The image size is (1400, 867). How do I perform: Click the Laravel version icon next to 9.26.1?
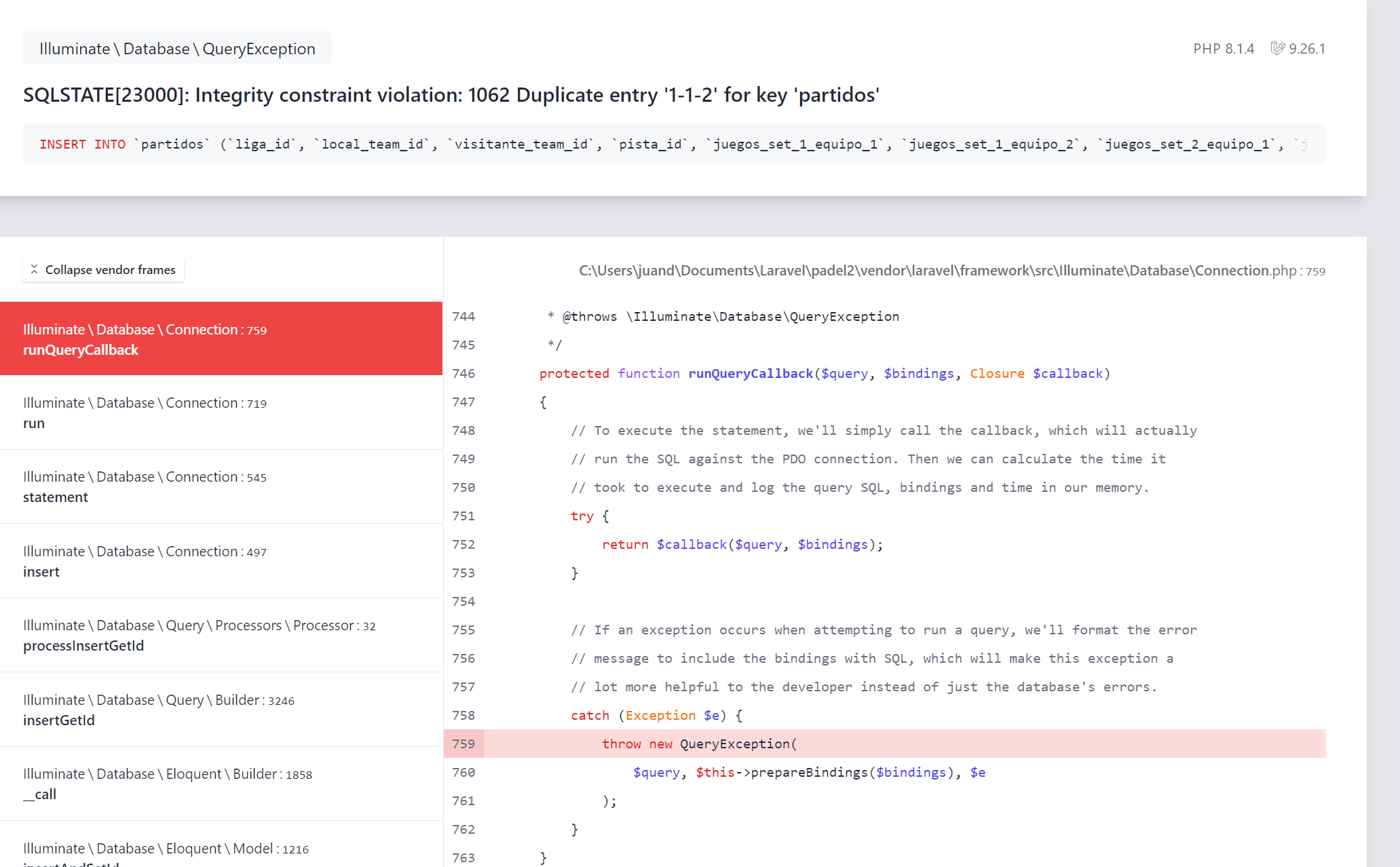pos(1279,48)
